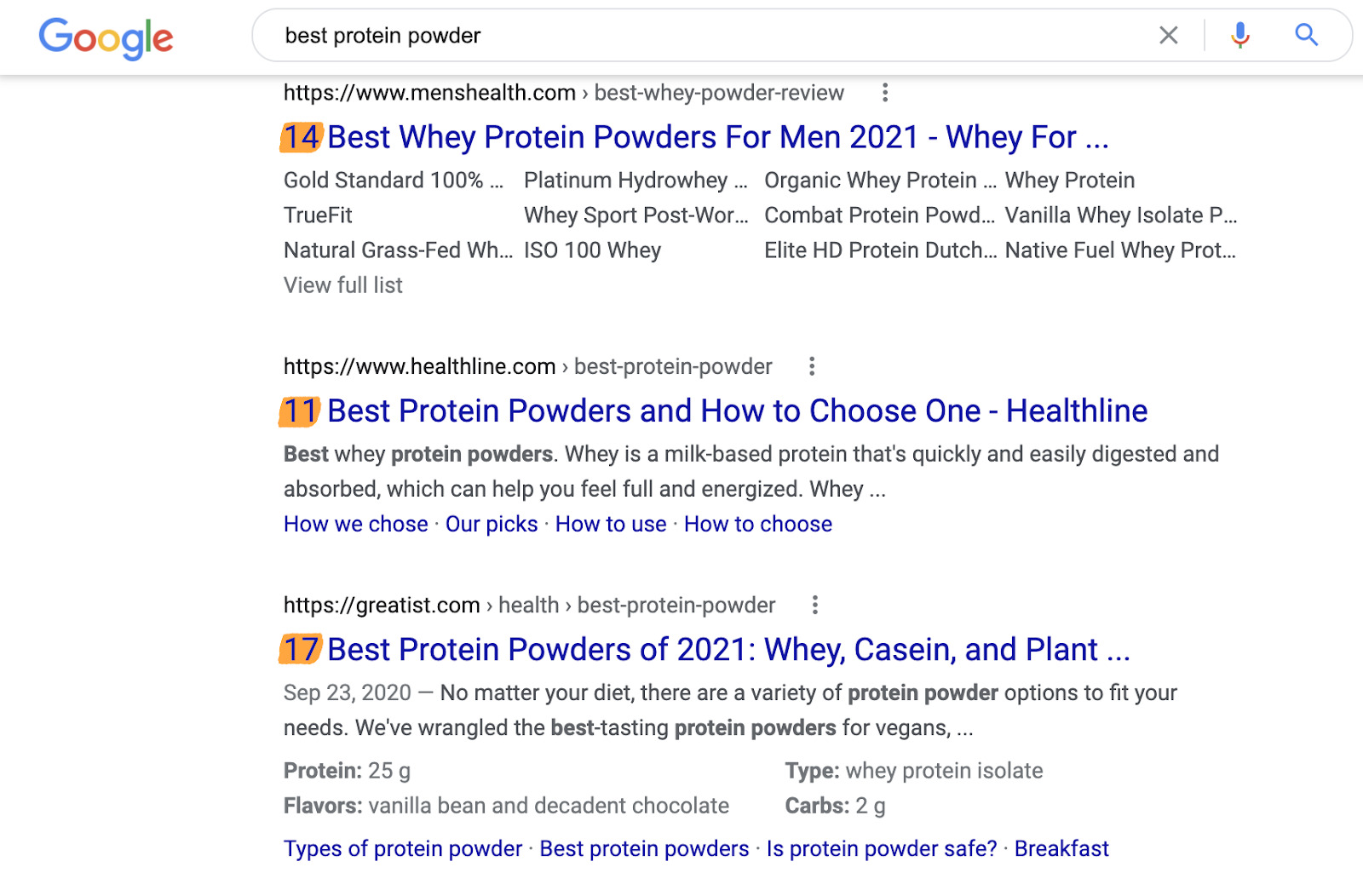Follow the How to use sitelink
Screen dimensions: 1363x896
(x=611, y=524)
